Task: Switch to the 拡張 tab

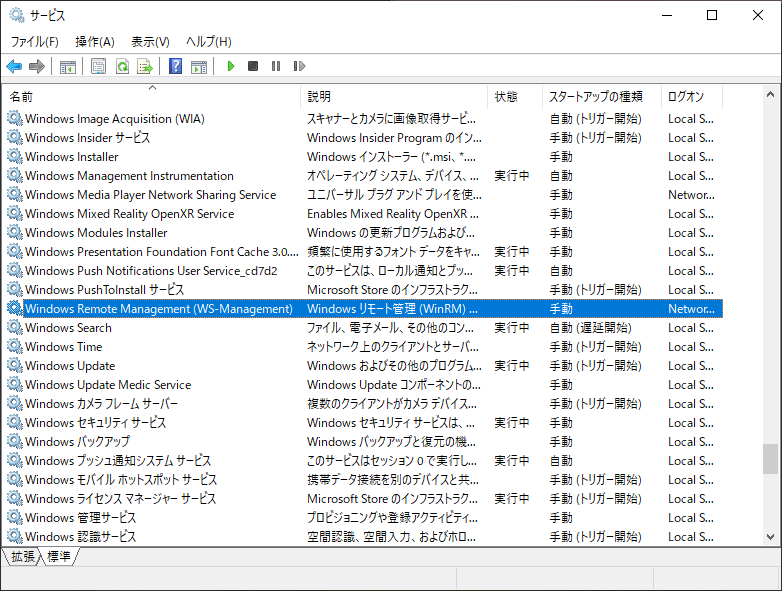Action: pos(22,556)
